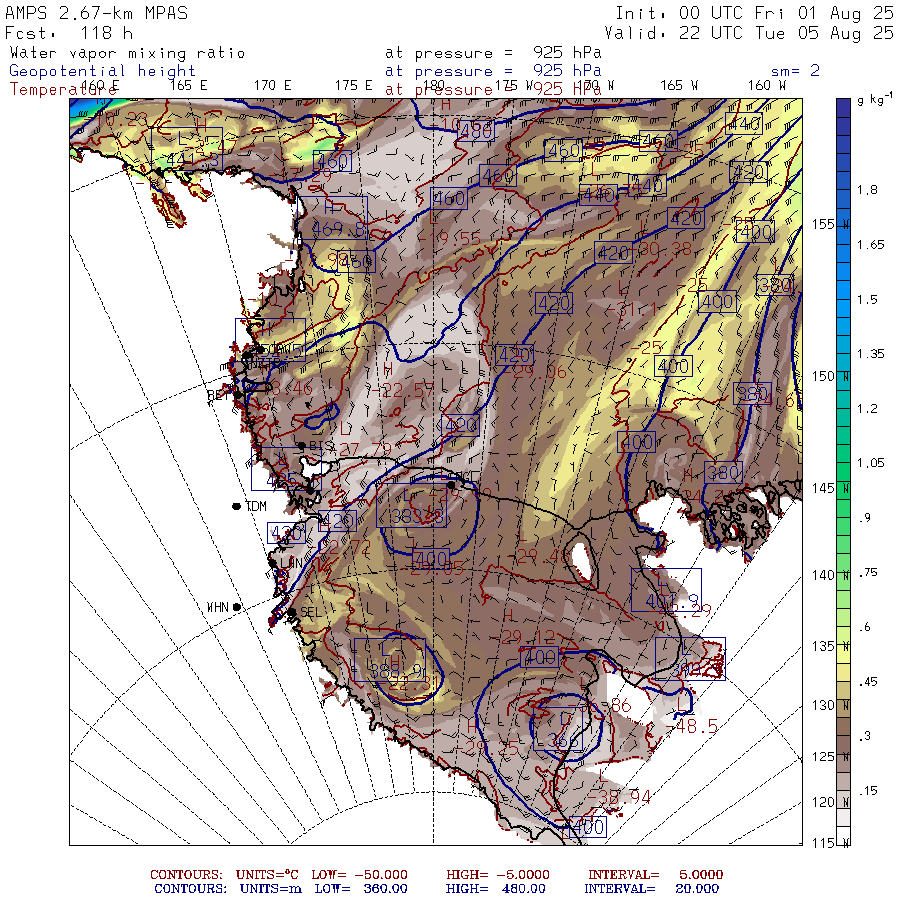
Task: Click the blue 'UNITS=m' legend text
Action: [x=270, y=889]
